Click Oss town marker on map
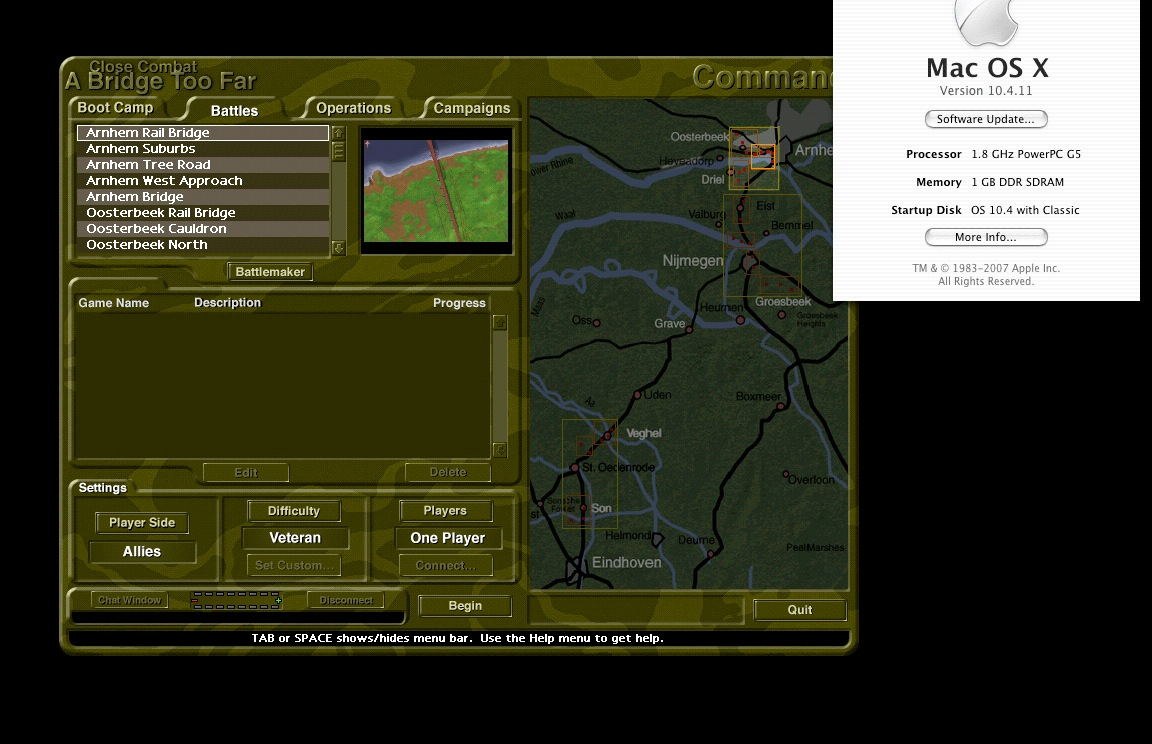The width and height of the screenshot is (1152, 744). point(597,323)
